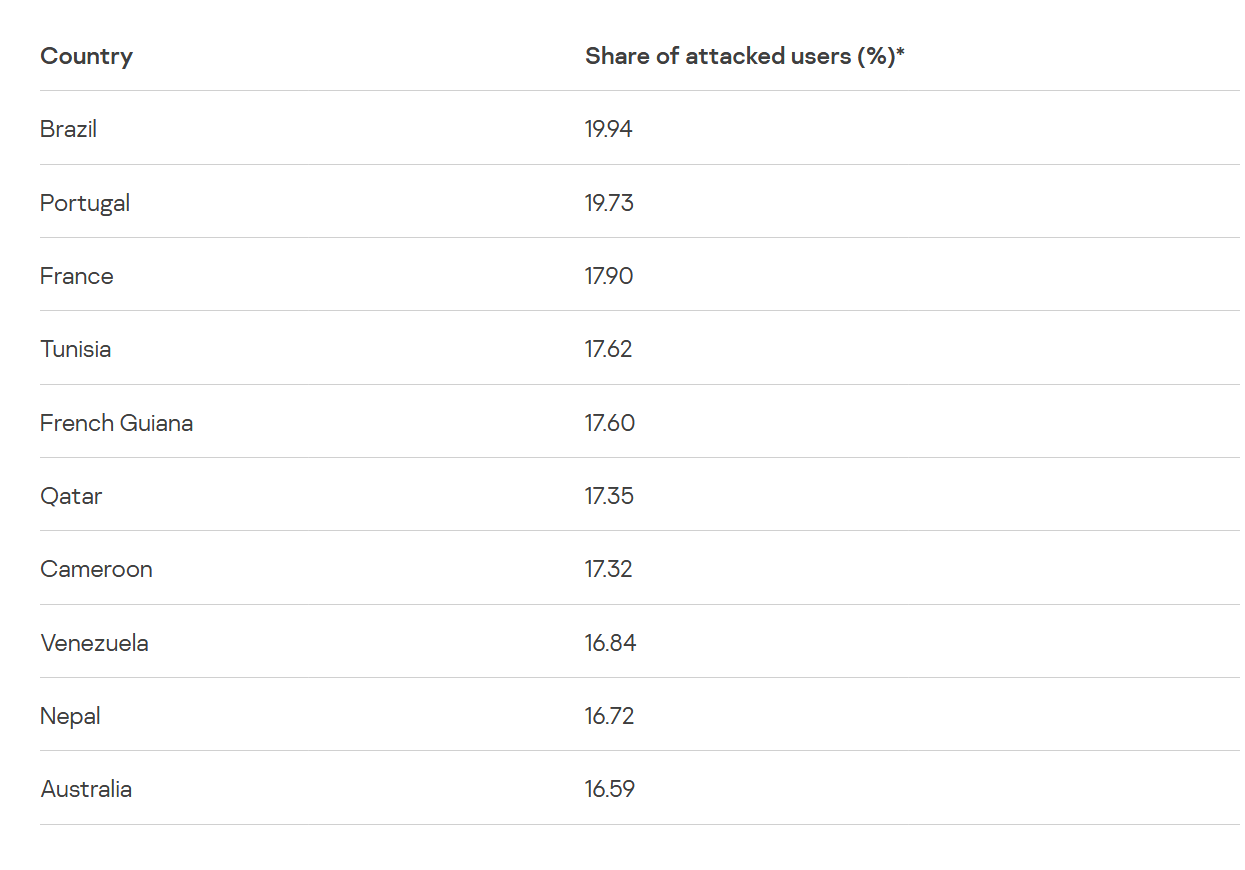Click the Nepal row label
1245x870 pixels.
click(x=70, y=716)
